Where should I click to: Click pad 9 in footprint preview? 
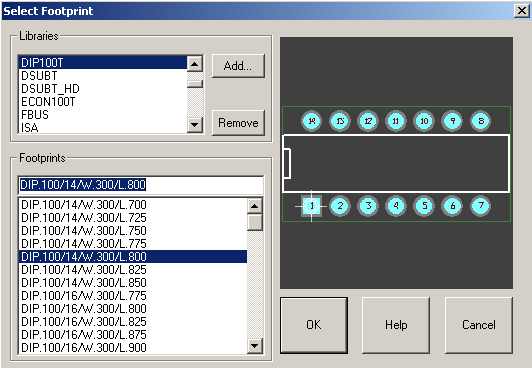(x=452, y=121)
